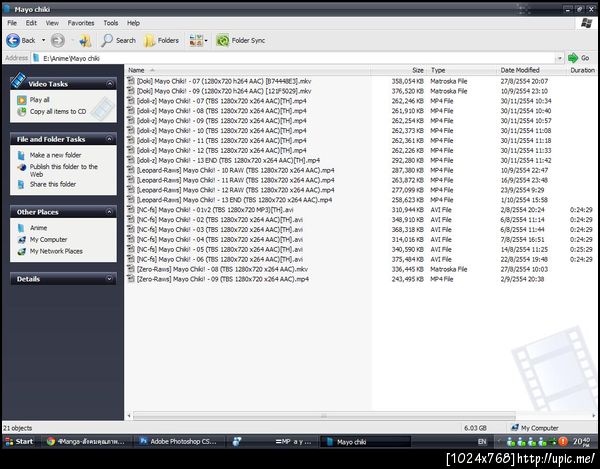Collapse File and Folder Tasks panel
Viewport: 600px width, 469px height.
(109, 139)
